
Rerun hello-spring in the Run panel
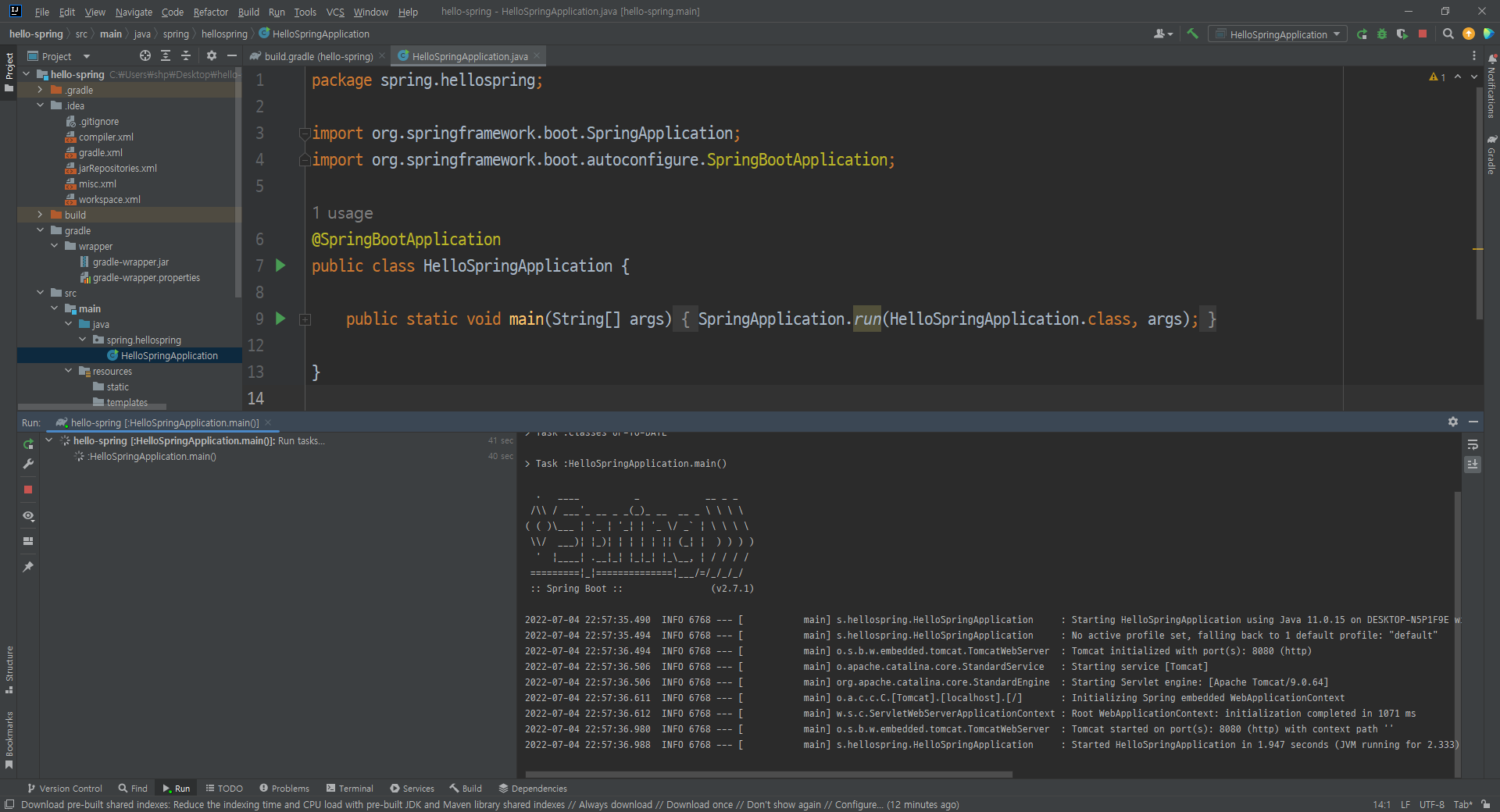[x=29, y=443]
